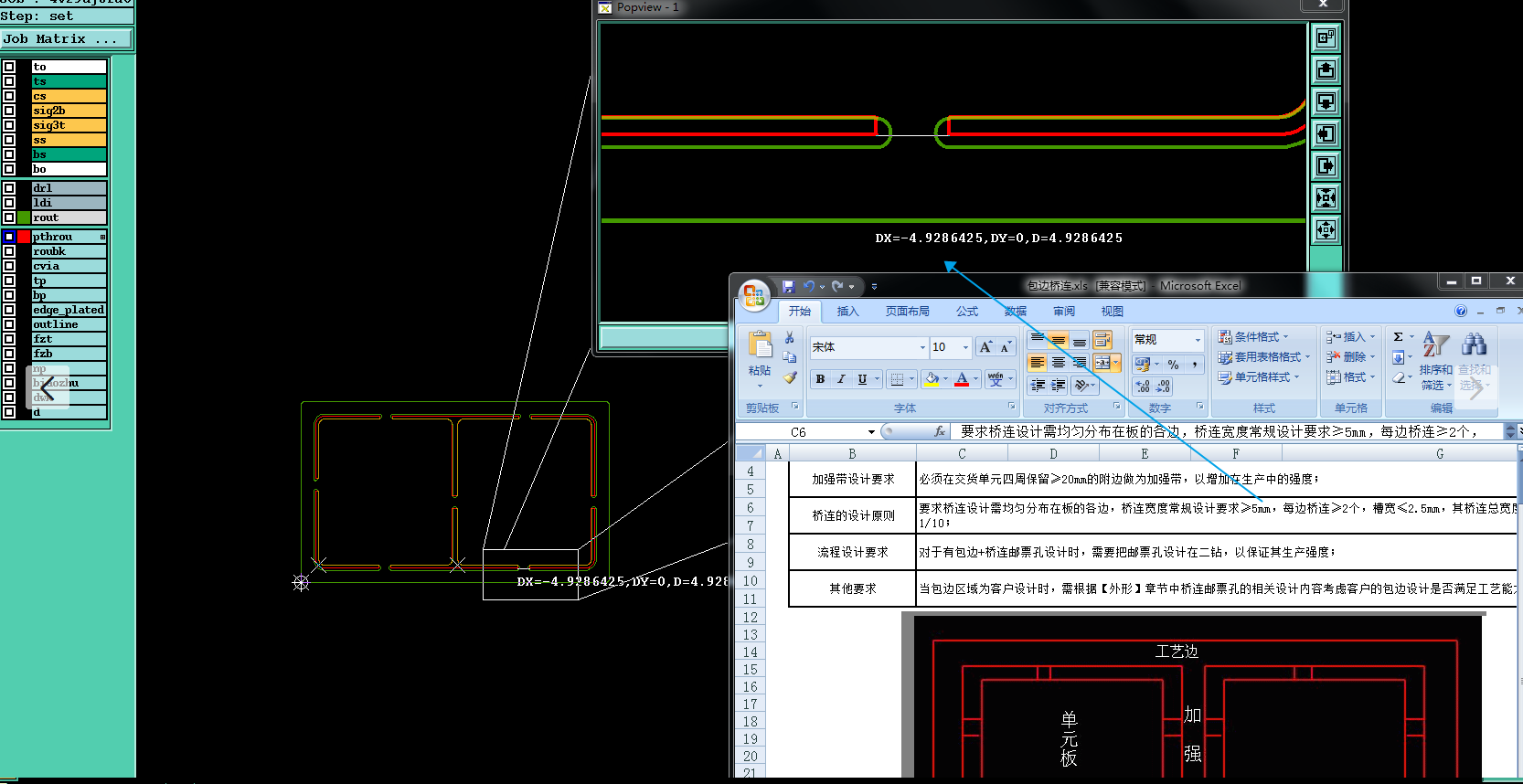Click Redo icon in Excel quick access toolbar

pos(837,286)
